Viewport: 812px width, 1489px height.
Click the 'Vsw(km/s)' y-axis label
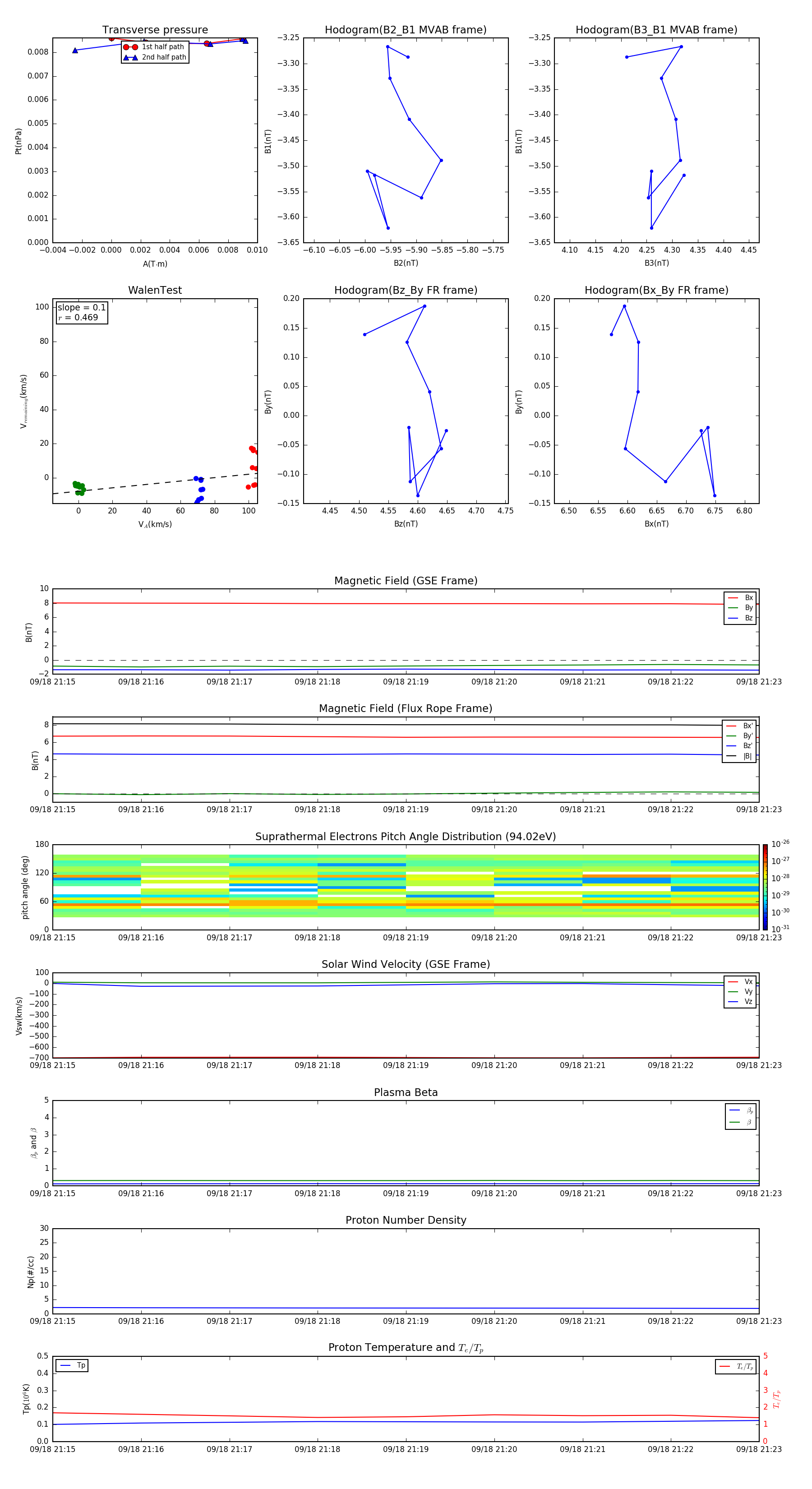pyautogui.click(x=18, y=1015)
